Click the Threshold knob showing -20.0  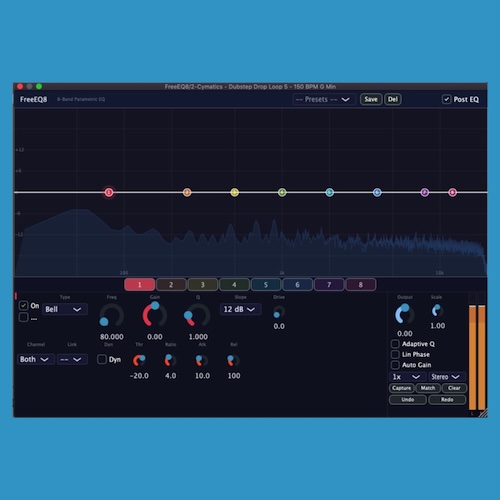click(139, 360)
